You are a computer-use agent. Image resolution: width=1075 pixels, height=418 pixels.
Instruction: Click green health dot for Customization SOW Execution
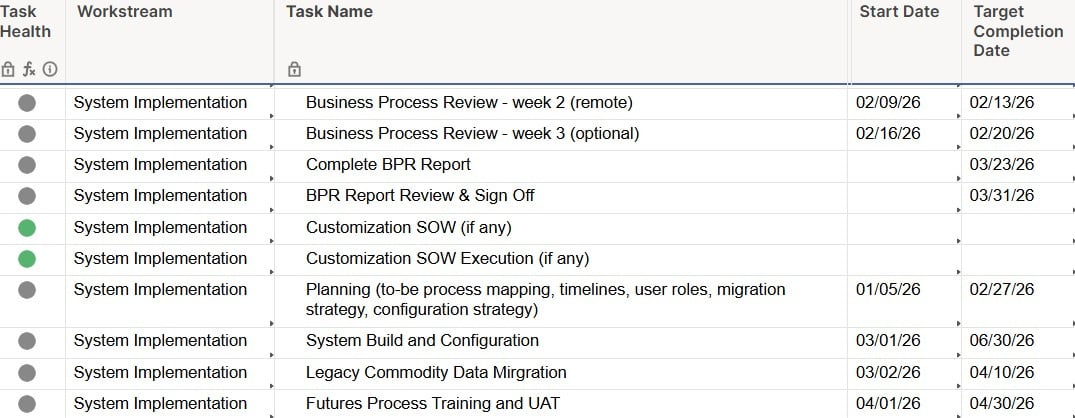(27, 259)
